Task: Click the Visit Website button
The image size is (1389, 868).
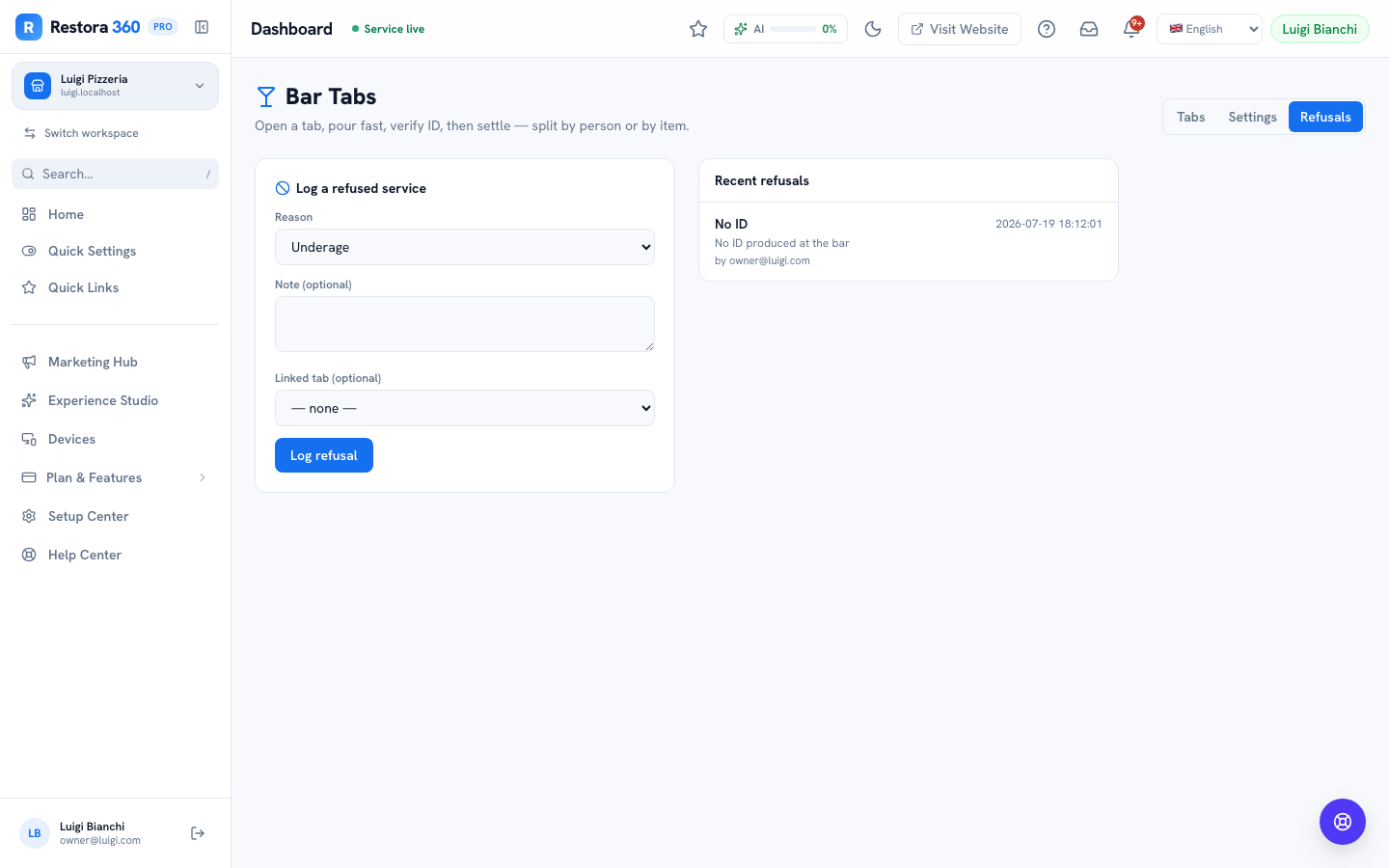Action: pyautogui.click(x=960, y=29)
